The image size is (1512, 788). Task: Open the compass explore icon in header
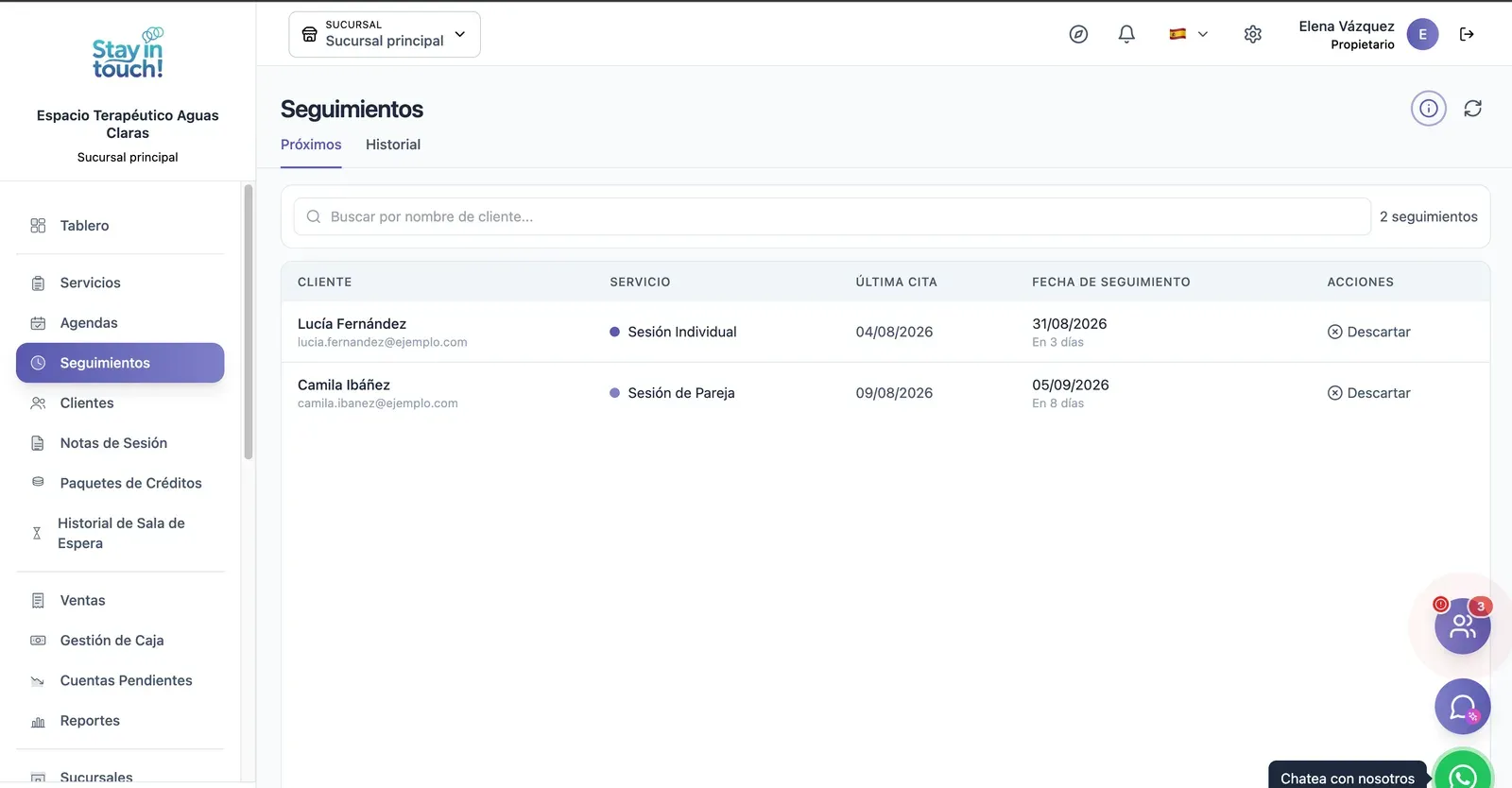(1078, 34)
